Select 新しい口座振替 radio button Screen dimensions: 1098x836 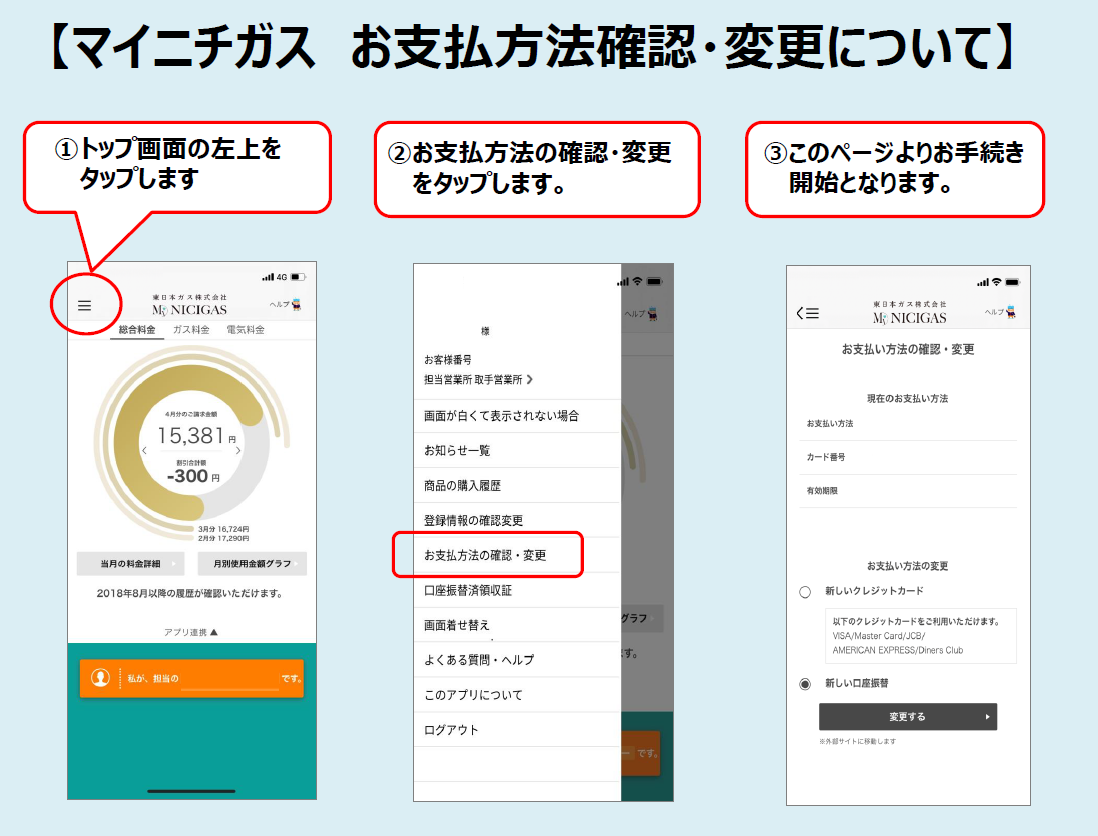805,684
